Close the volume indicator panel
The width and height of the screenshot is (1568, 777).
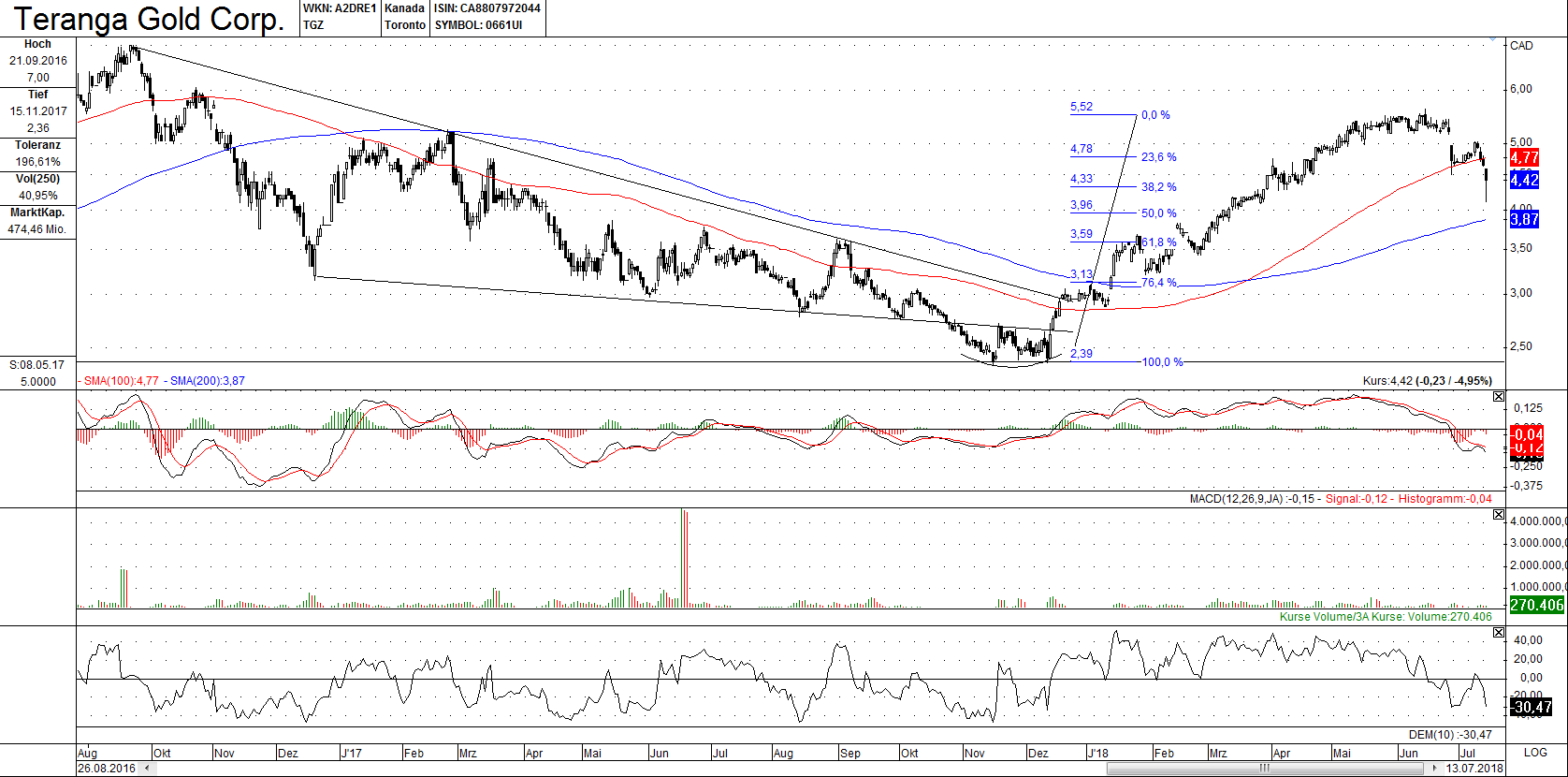pos(1498,515)
